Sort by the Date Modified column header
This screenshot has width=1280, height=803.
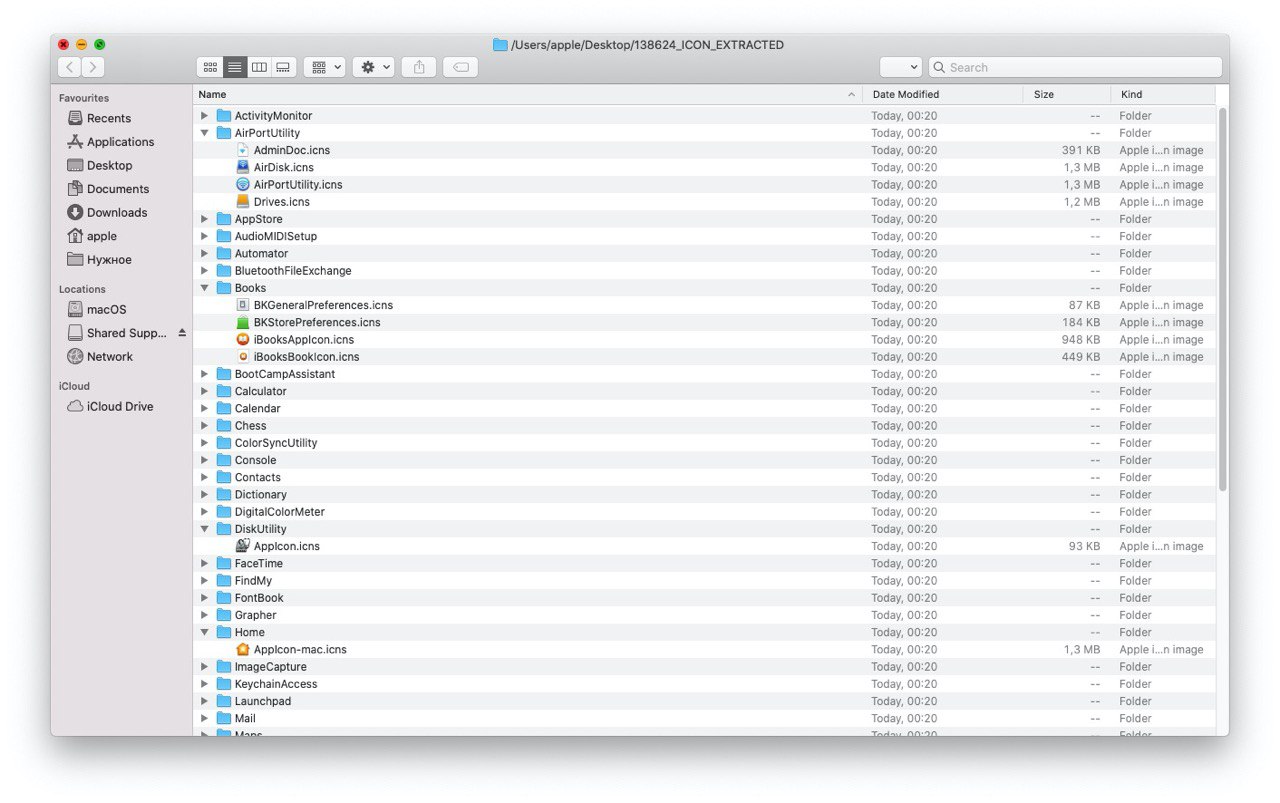point(944,94)
